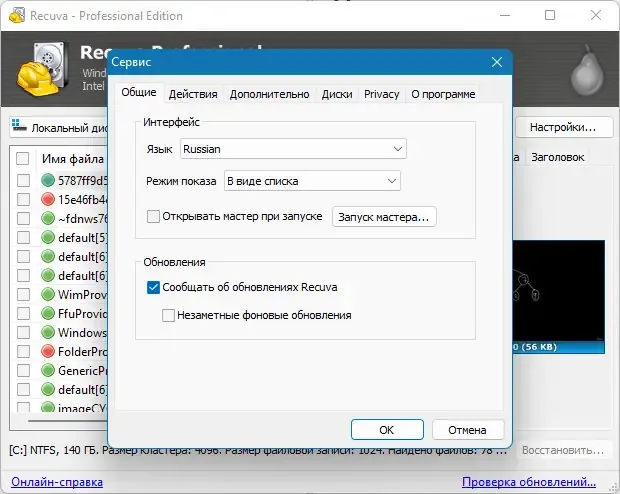Enable Открывать мастер при запуске checkbox
The image size is (620, 494).
click(x=153, y=217)
